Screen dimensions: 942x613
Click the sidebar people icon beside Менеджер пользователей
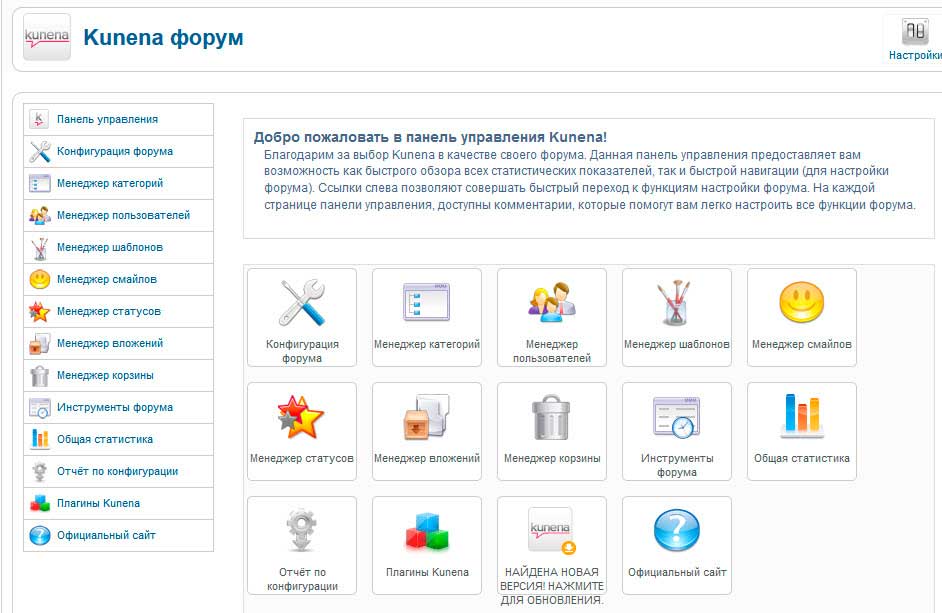pos(40,215)
